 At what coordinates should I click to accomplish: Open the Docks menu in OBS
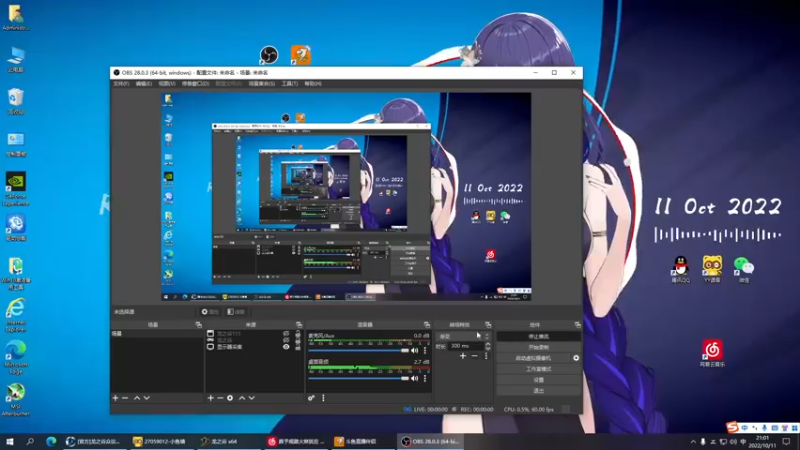(195, 84)
